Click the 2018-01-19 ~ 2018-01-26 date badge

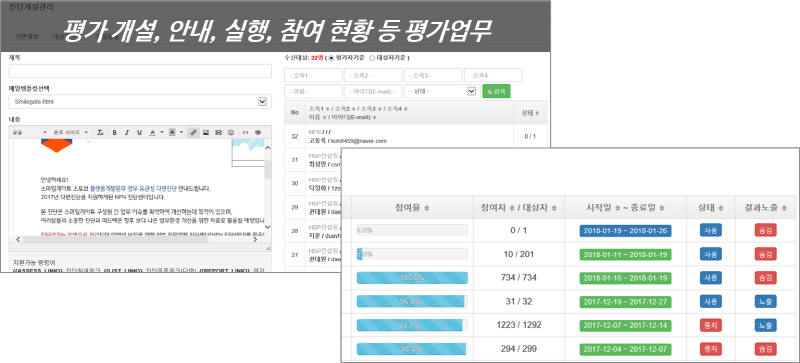[626, 230]
